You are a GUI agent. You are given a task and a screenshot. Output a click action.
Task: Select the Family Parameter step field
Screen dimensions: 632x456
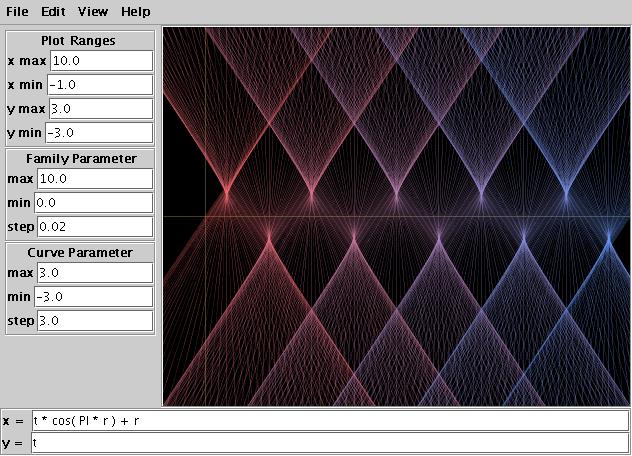coord(93,227)
